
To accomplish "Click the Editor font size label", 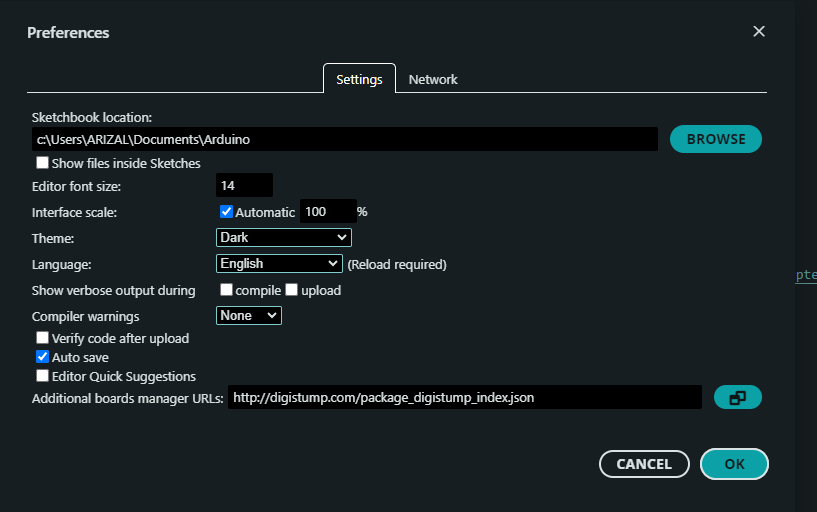I will (x=76, y=186).
